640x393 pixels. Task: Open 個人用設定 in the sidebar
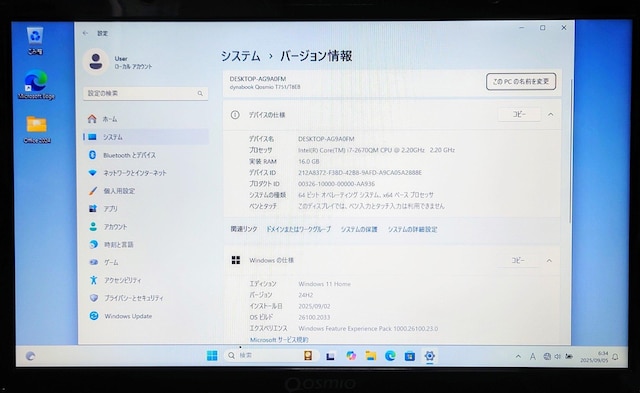coord(146,191)
